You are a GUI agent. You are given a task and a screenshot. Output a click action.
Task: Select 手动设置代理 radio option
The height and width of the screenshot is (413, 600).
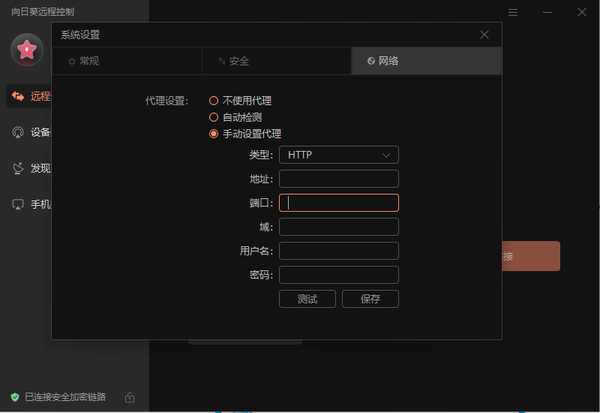[214, 134]
